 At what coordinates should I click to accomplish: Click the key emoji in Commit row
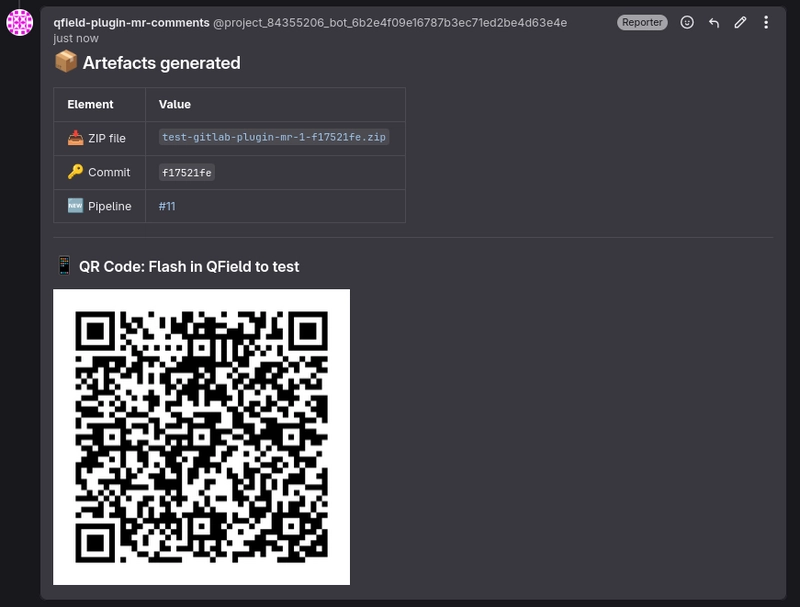click(x=75, y=172)
